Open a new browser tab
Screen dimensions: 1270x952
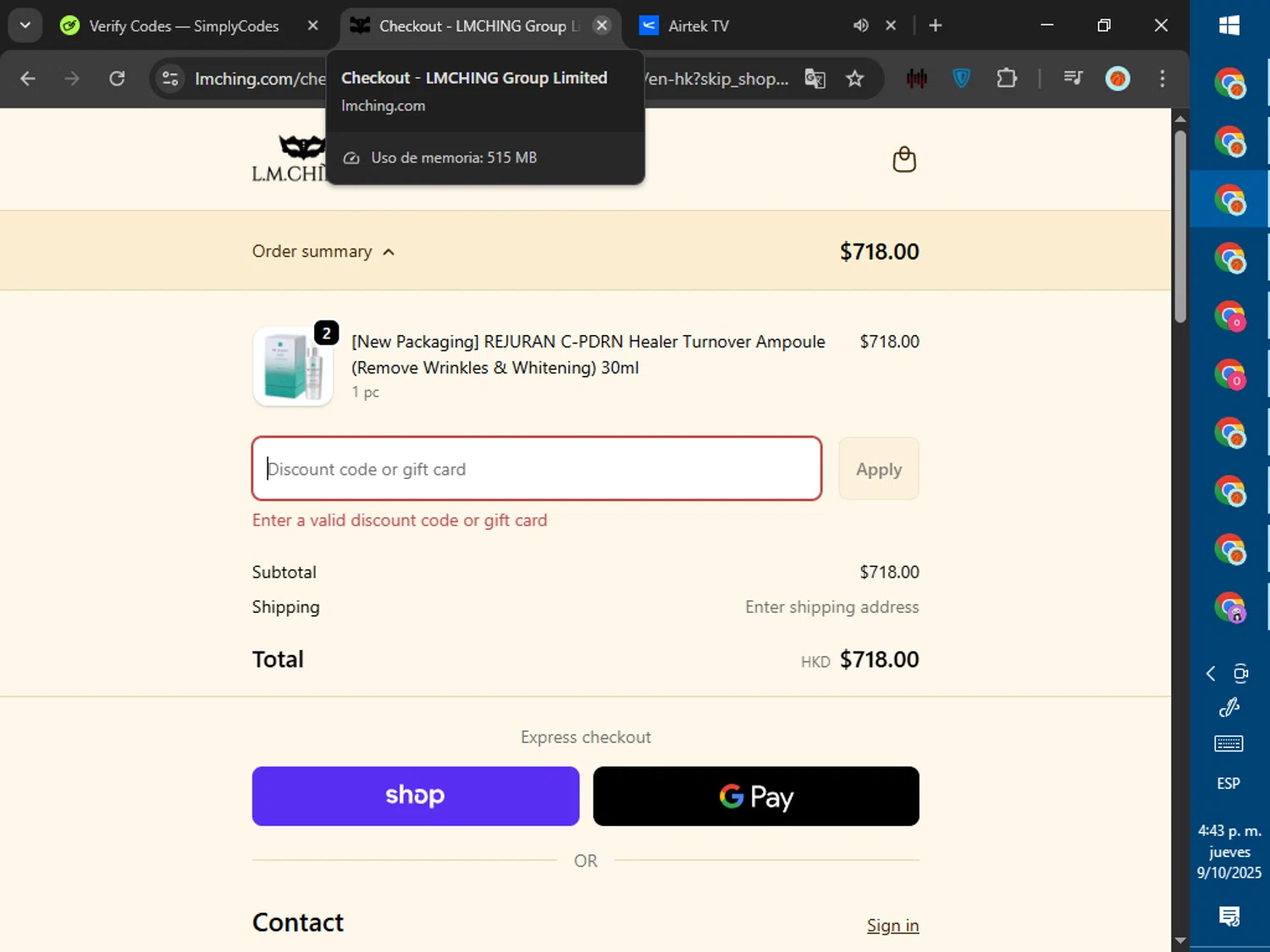coord(935,25)
